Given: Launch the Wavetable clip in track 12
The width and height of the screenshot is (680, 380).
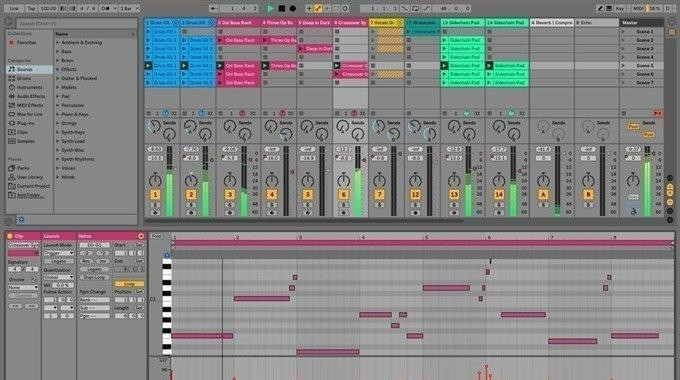Looking at the screenshot, I should (x=409, y=32).
